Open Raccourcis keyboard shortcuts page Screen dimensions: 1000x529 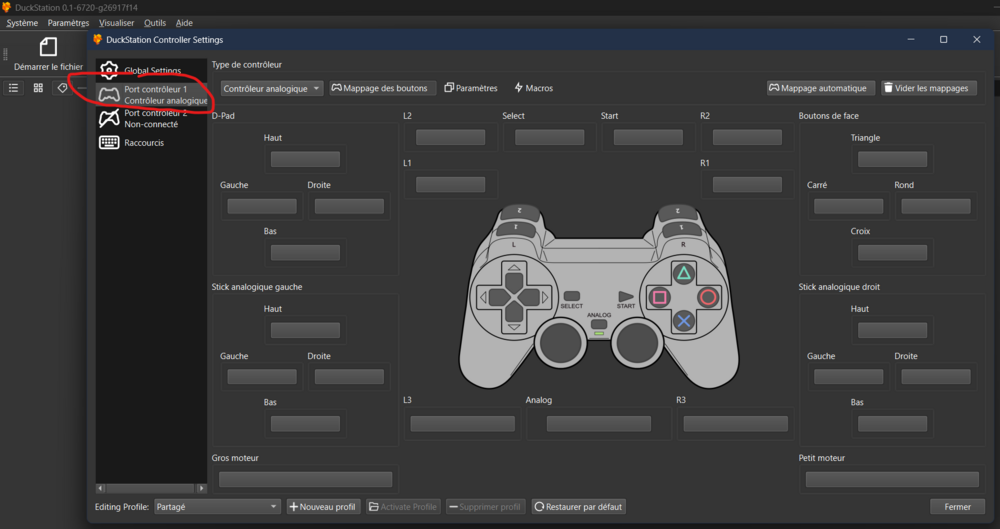(143, 143)
